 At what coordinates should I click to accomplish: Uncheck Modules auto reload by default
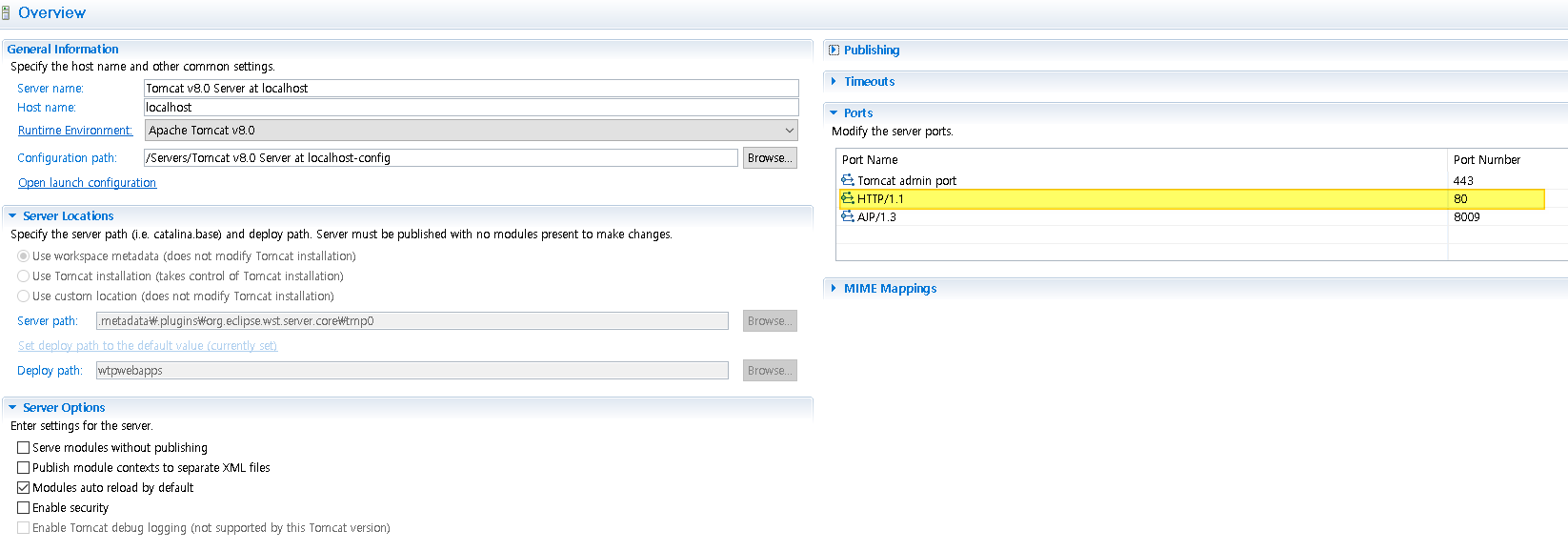point(23,487)
